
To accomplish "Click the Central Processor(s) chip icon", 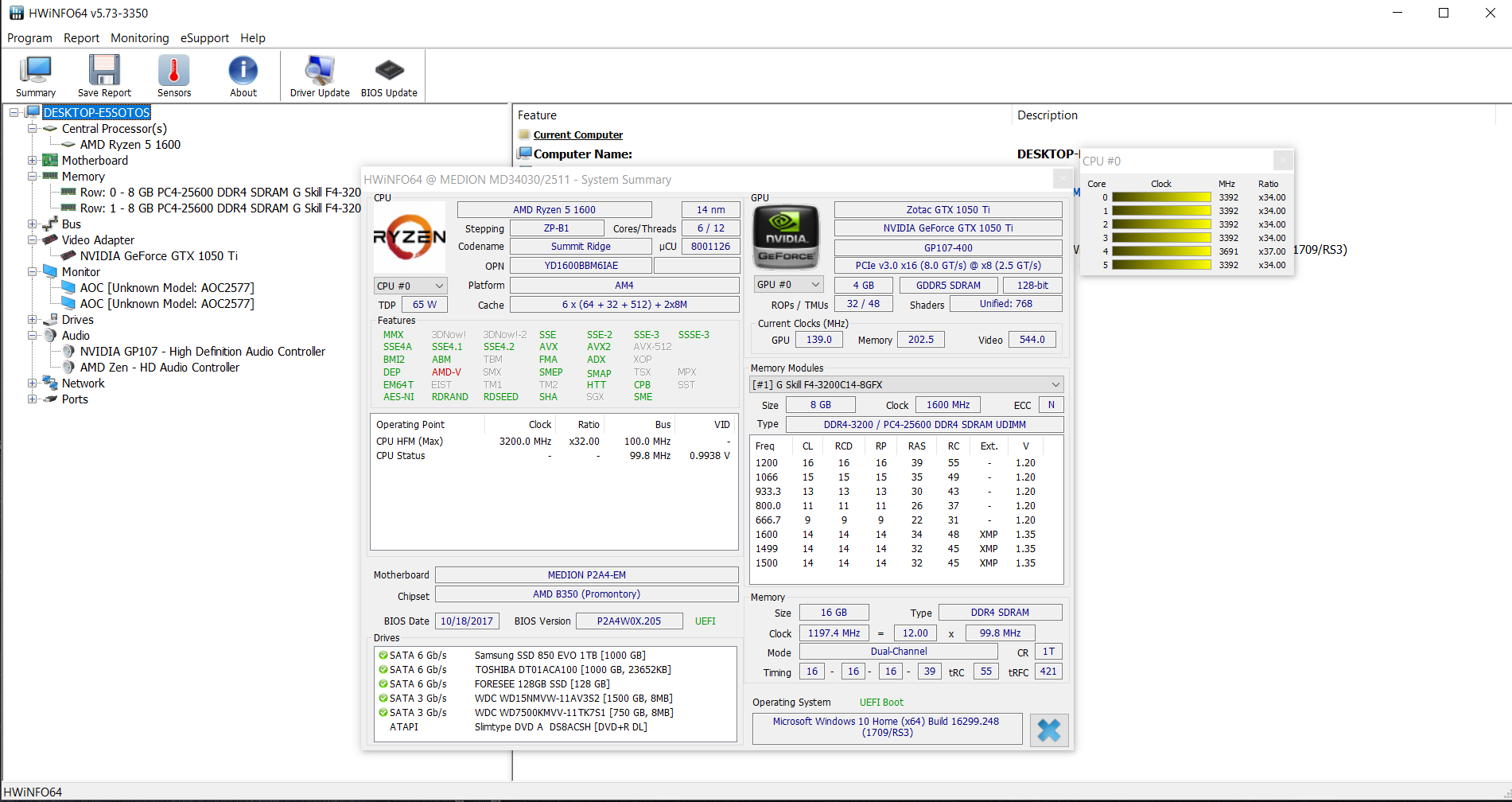I will (x=50, y=128).
